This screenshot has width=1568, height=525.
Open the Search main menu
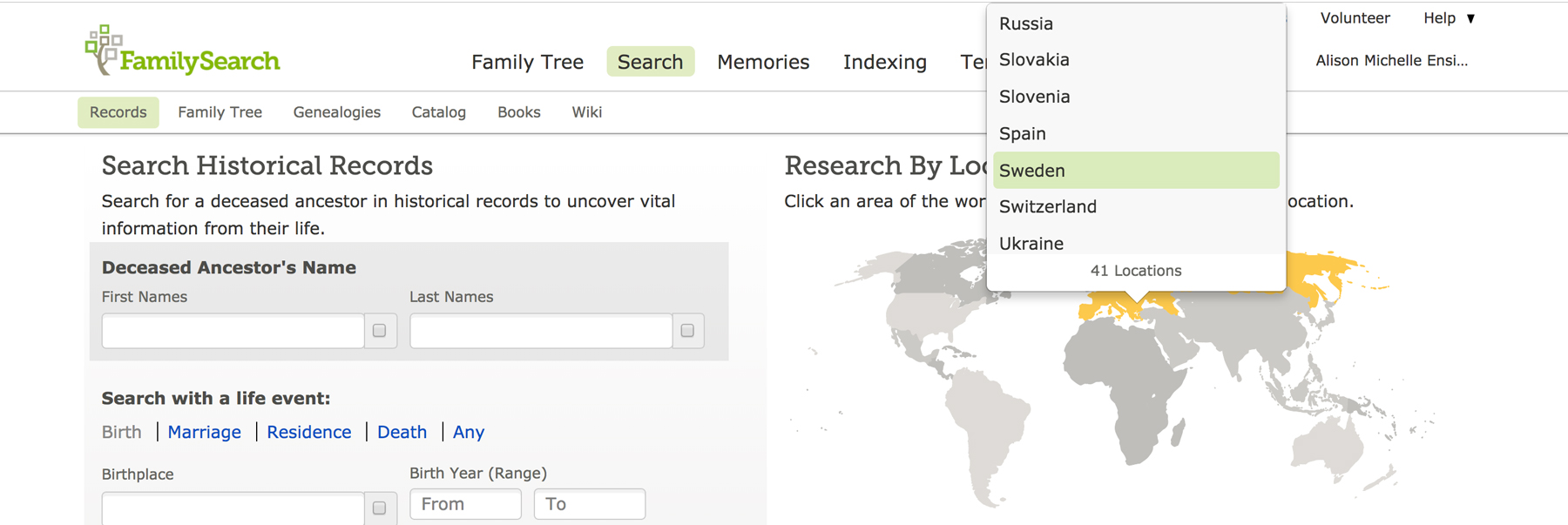[650, 62]
